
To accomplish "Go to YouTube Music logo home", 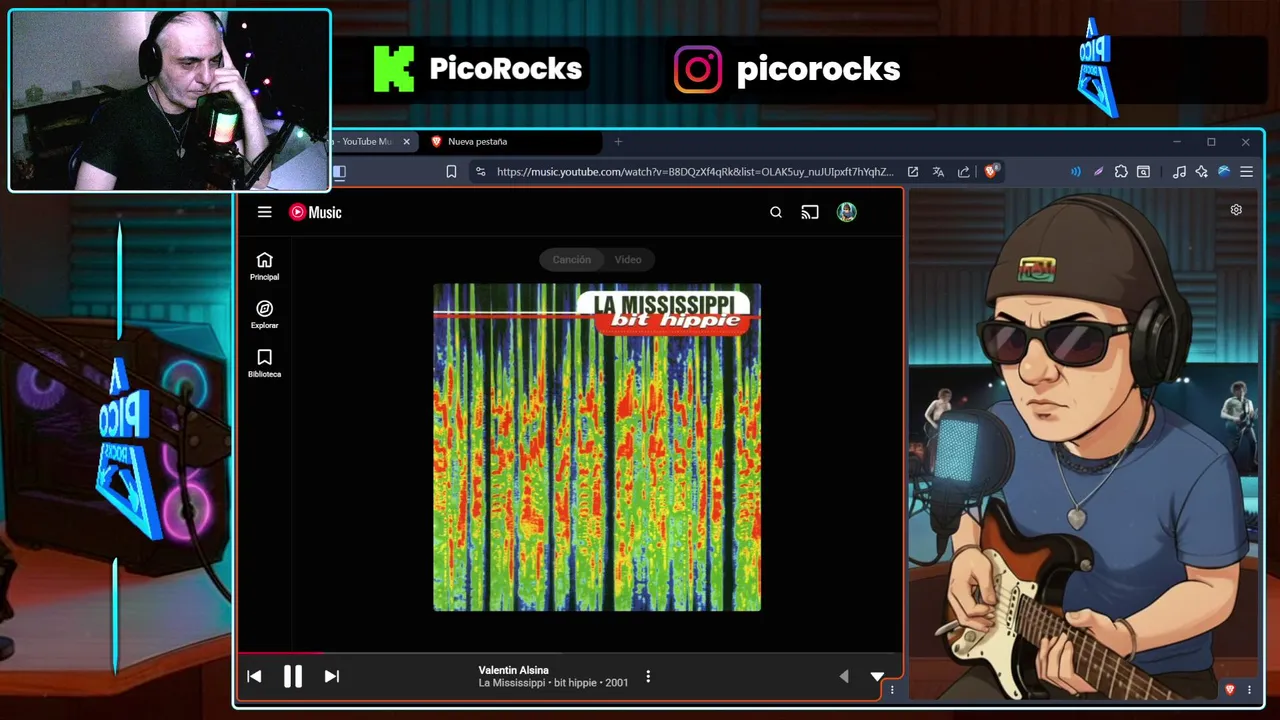I will 315,212.
